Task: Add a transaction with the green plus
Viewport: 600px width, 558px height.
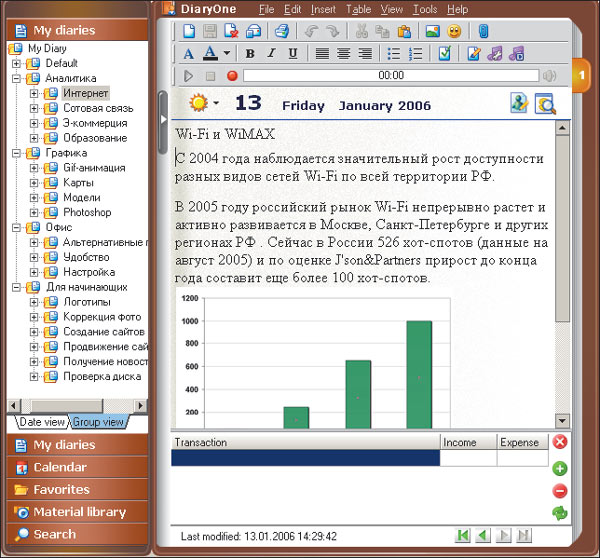Action: pos(560,468)
